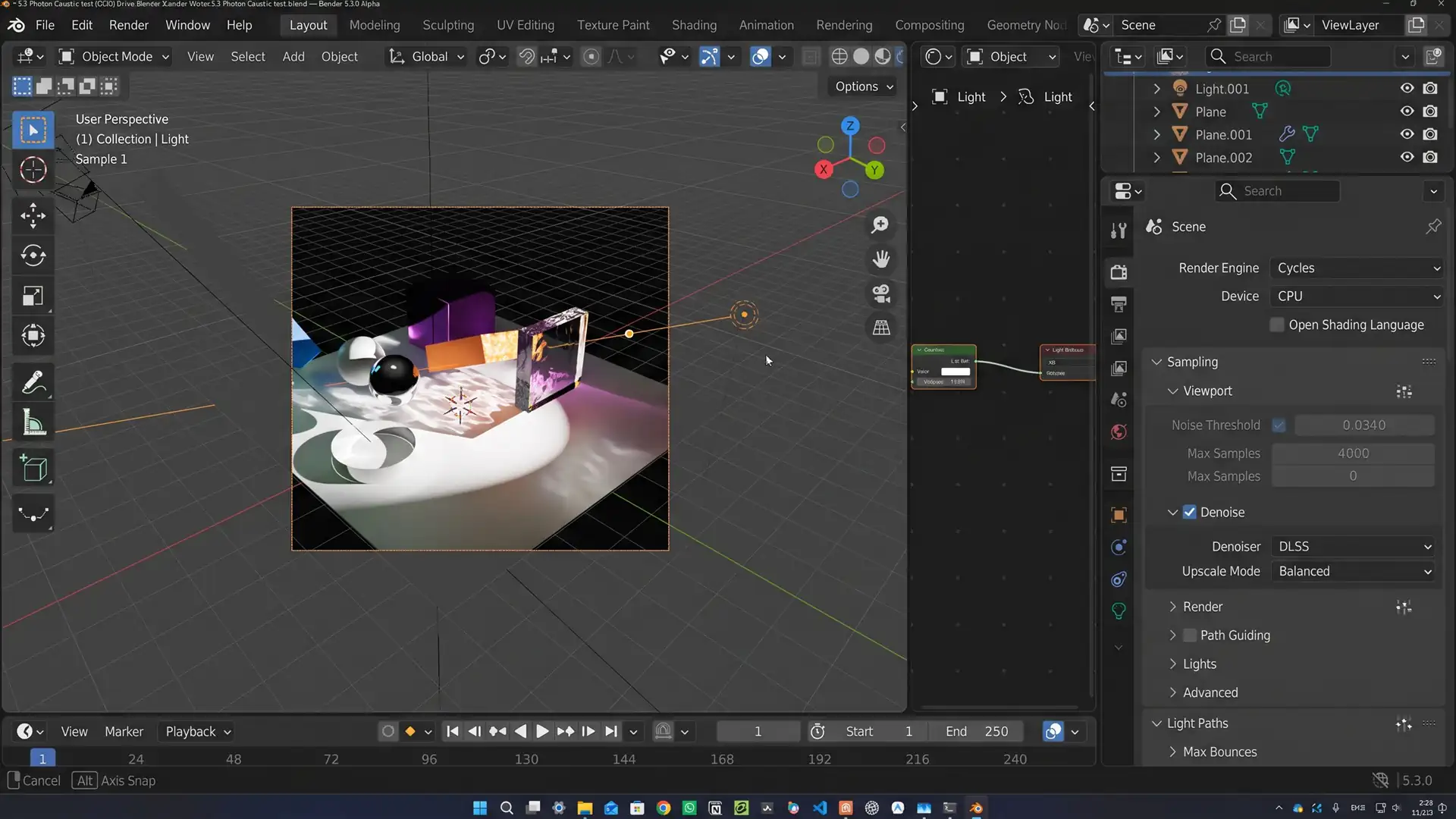Open the viewport Add menu
Screen dimensions: 1456x819
[293, 56]
